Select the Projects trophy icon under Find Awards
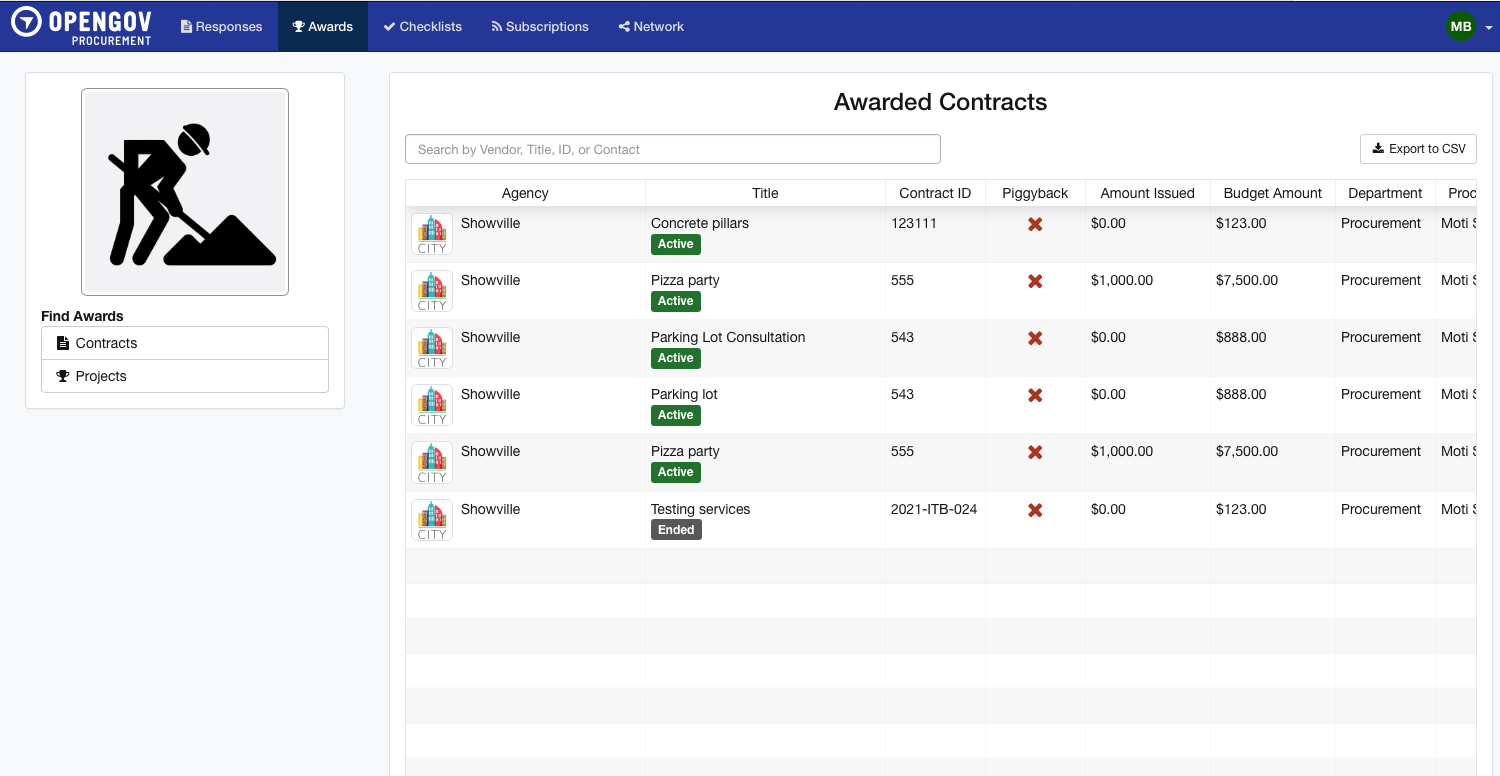This screenshot has height=776, width=1500. (64, 376)
